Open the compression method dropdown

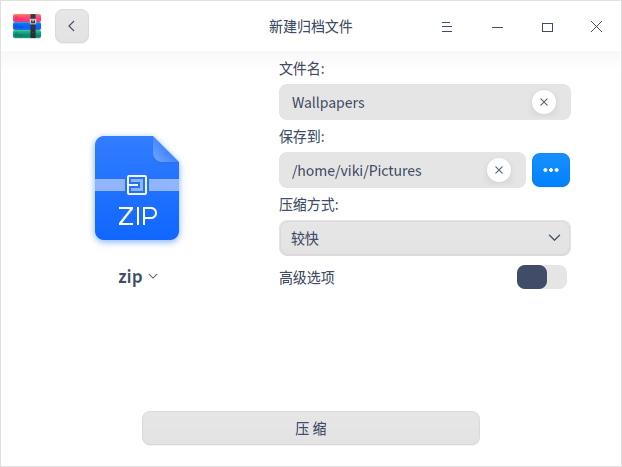coord(425,238)
